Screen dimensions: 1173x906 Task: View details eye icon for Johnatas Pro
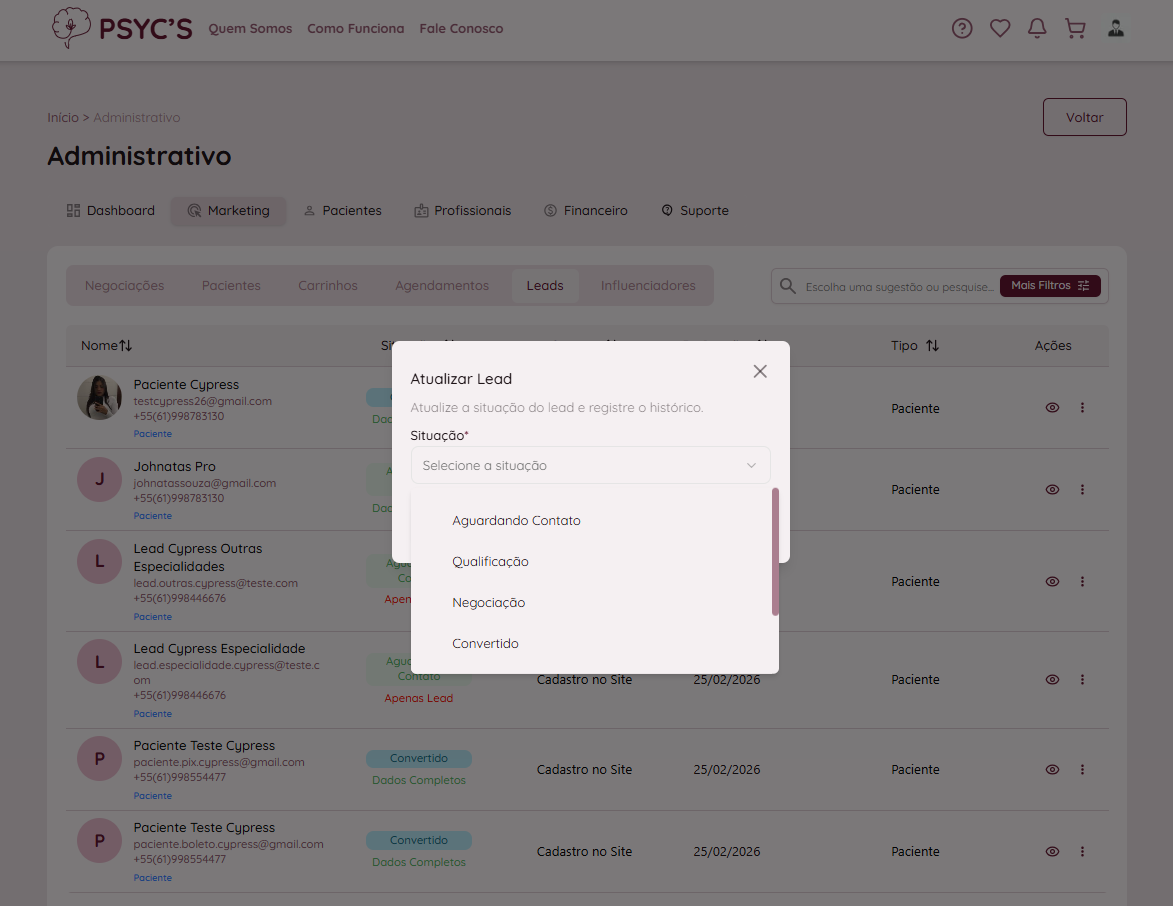pyautogui.click(x=1052, y=490)
